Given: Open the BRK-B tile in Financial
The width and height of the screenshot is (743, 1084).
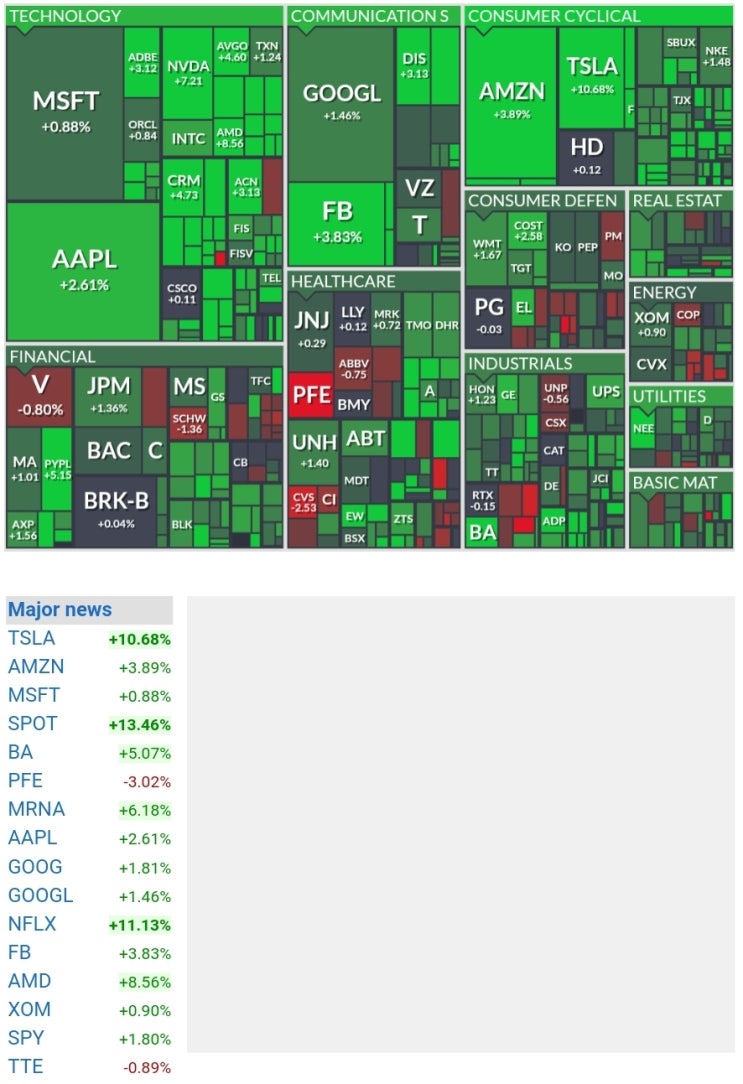Looking at the screenshot, I should click(115, 510).
